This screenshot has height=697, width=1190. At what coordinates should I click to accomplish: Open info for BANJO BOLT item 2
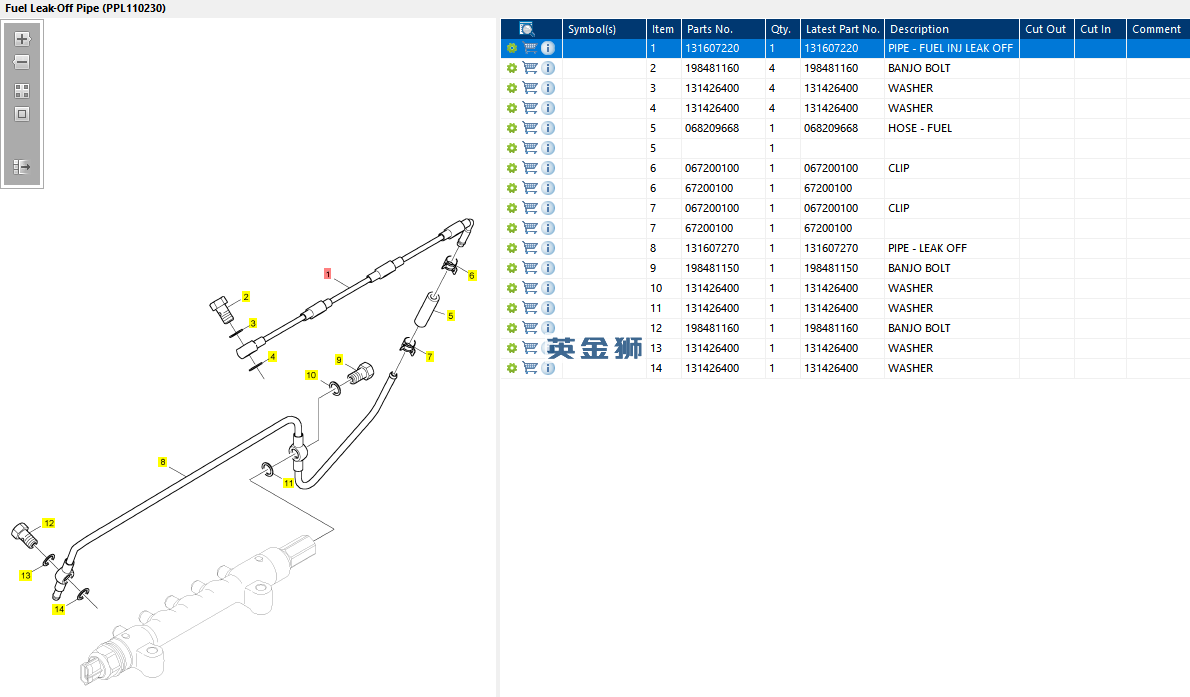[548, 68]
